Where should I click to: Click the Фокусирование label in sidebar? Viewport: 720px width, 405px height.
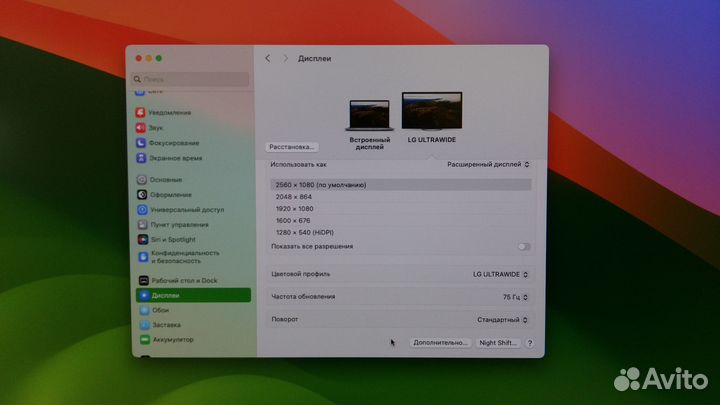(x=174, y=143)
